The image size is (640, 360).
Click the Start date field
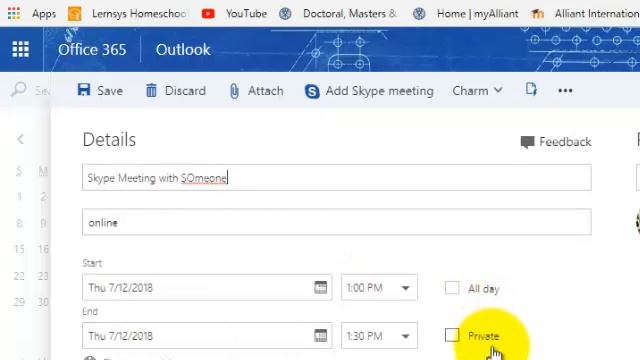tap(207, 287)
